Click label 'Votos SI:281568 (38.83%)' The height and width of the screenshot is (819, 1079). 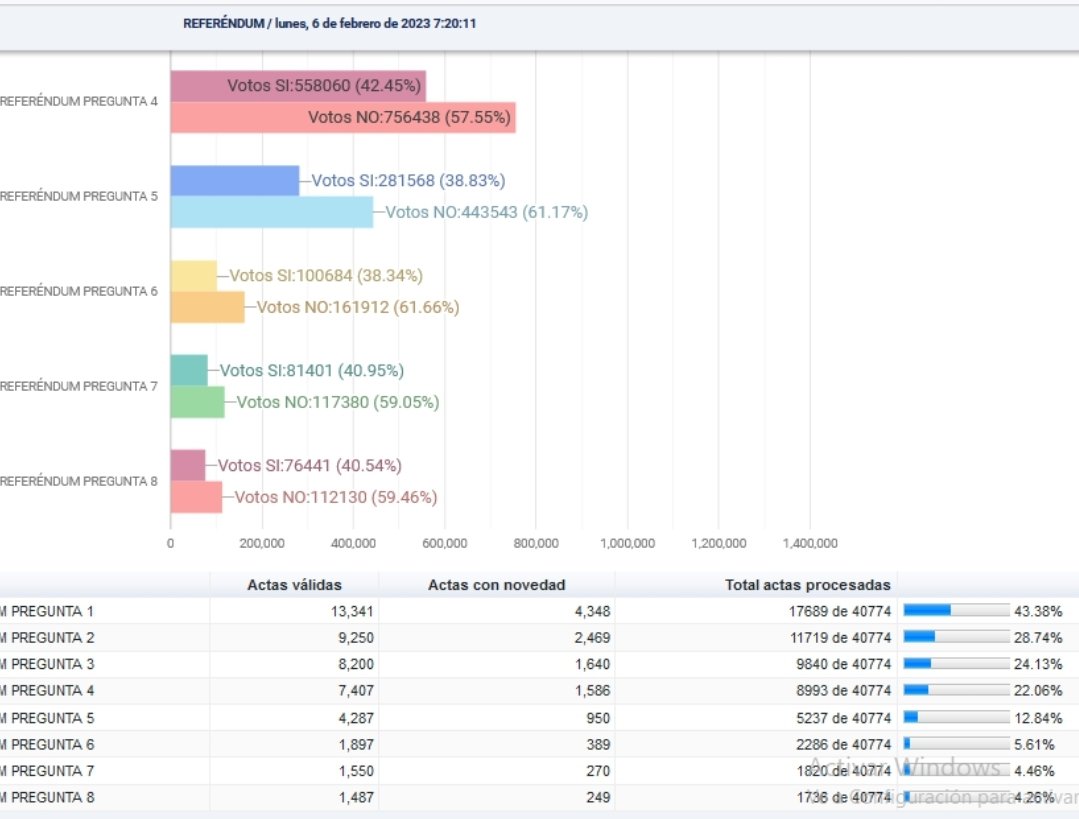[x=408, y=180]
